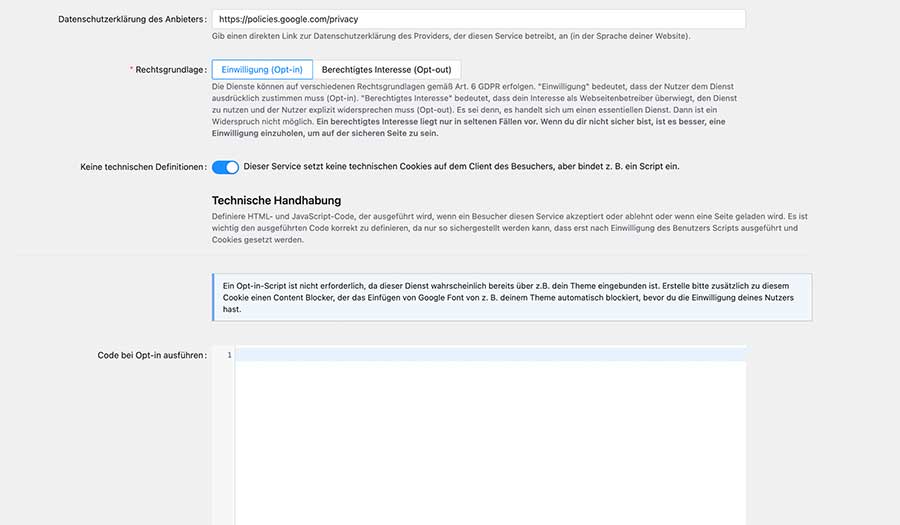Click the blue Opt-in-Script info notice box
The height and width of the screenshot is (525, 900).
(x=512, y=297)
